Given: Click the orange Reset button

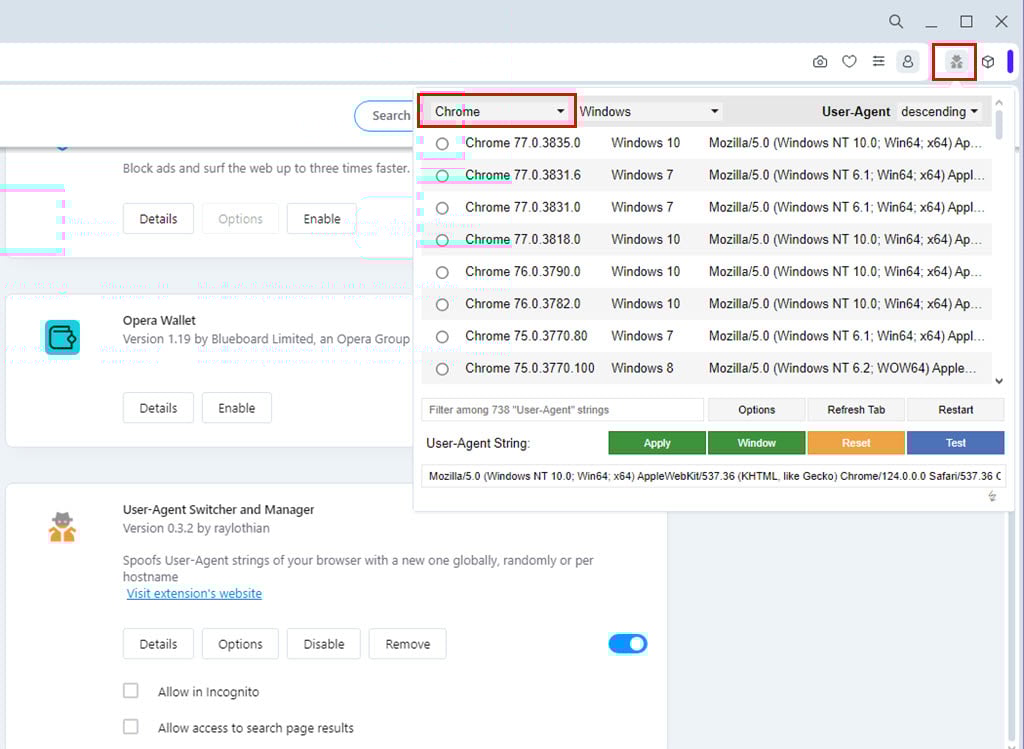Looking at the screenshot, I should (x=856, y=443).
